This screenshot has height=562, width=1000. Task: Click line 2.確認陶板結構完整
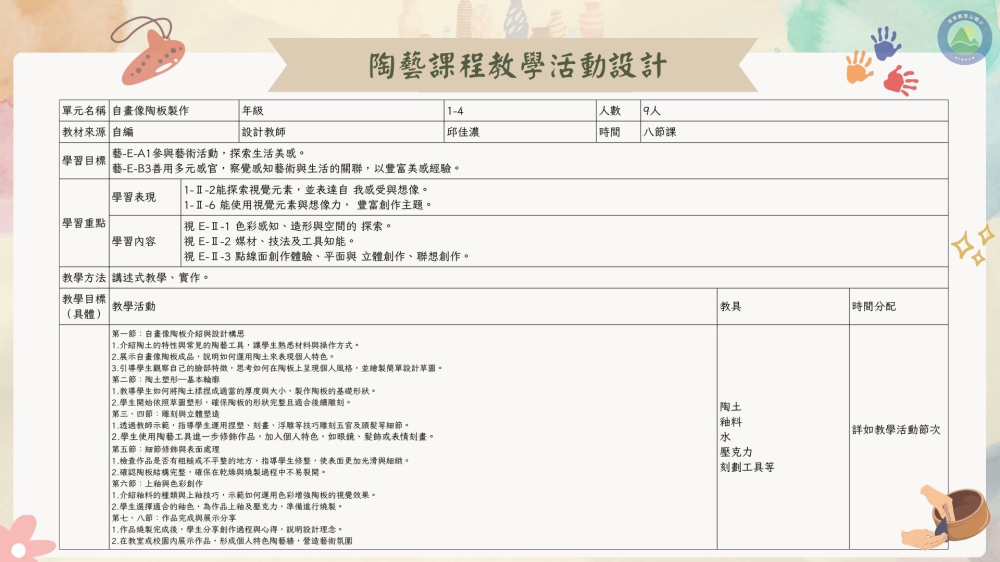pos(219,472)
